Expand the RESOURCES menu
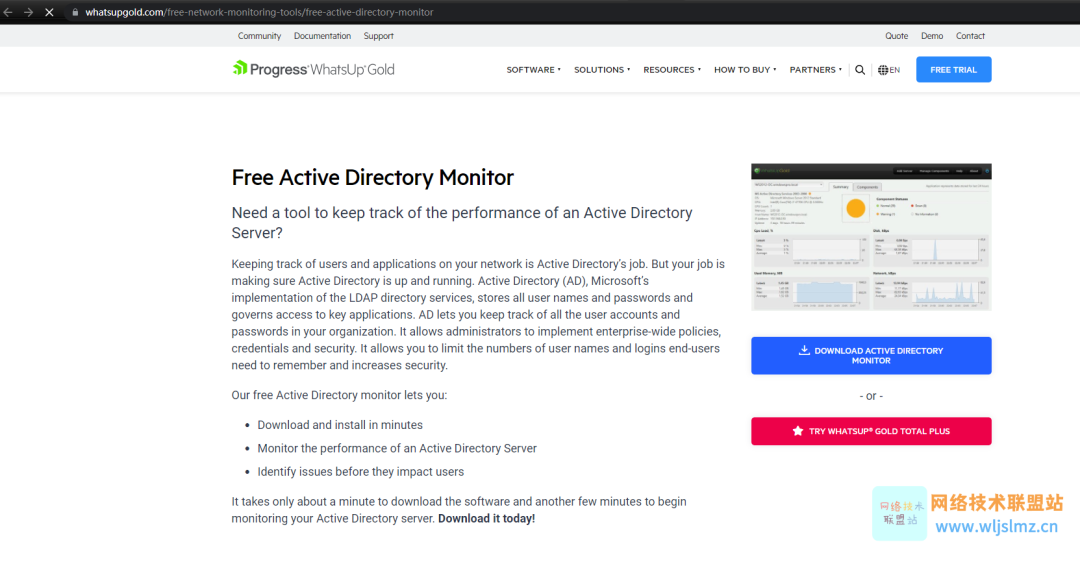The width and height of the screenshot is (1080, 577). coord(672,70)
